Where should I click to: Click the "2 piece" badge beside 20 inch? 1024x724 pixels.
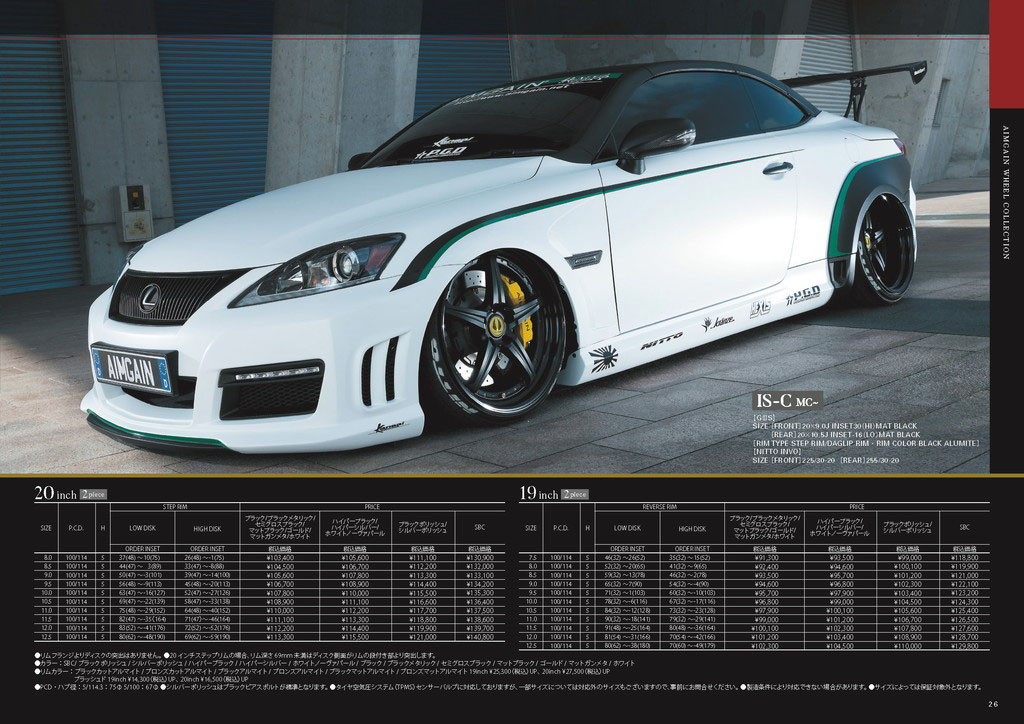coord(93,495)
